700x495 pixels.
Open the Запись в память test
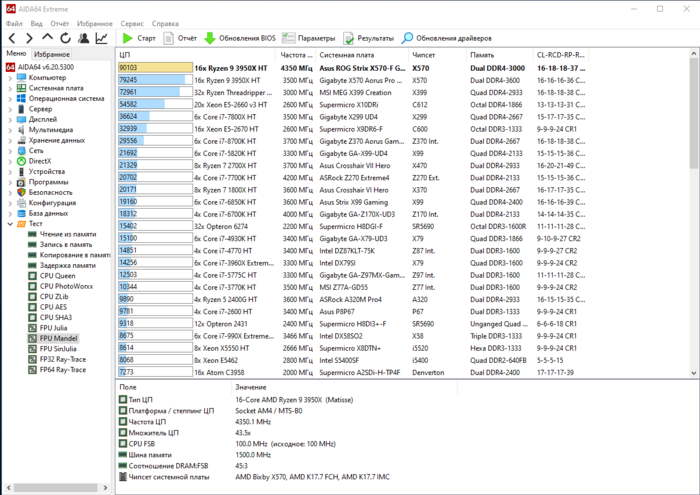pyautogui.click(x=60, y=245)
